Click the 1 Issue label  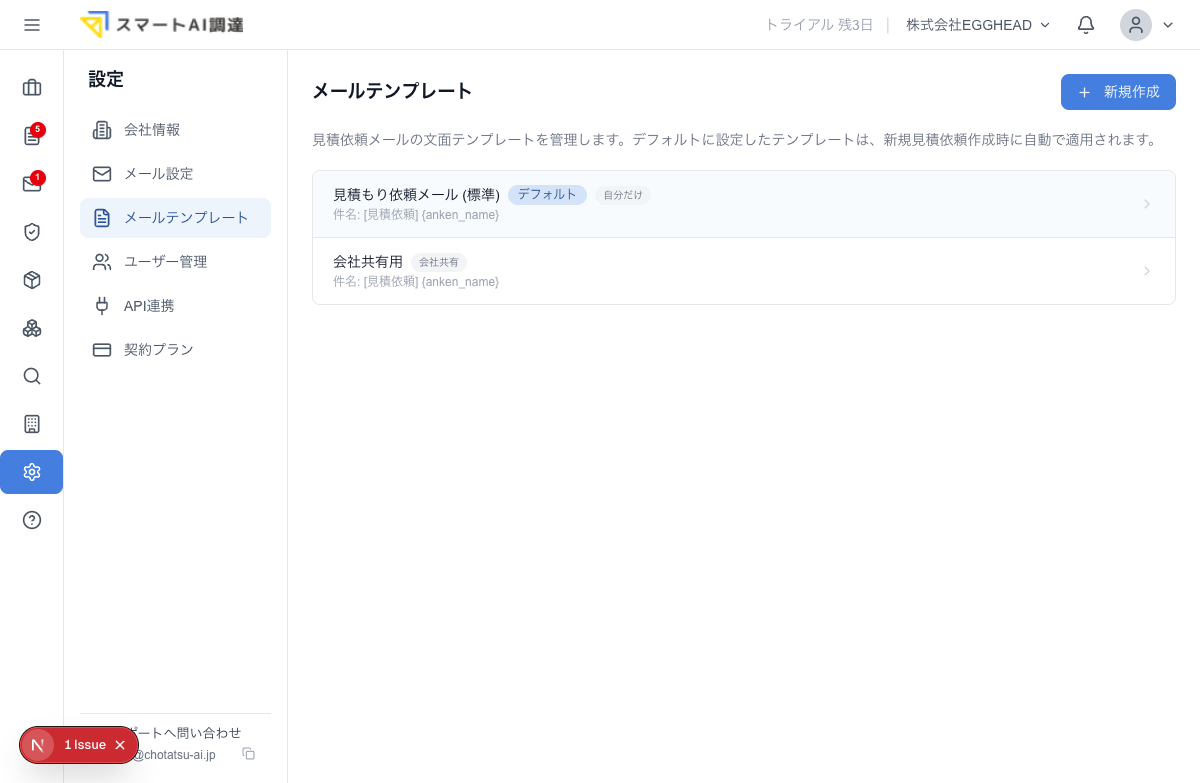[85, 745]
